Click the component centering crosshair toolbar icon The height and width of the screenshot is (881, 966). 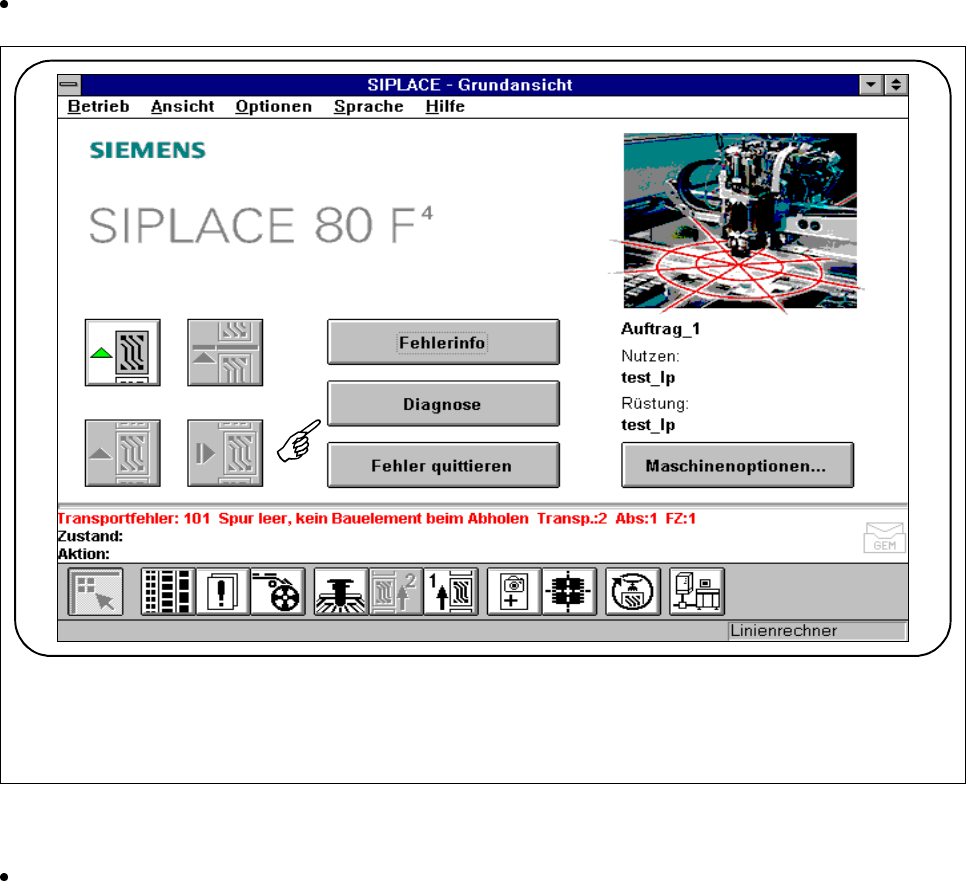click(570, 592)
